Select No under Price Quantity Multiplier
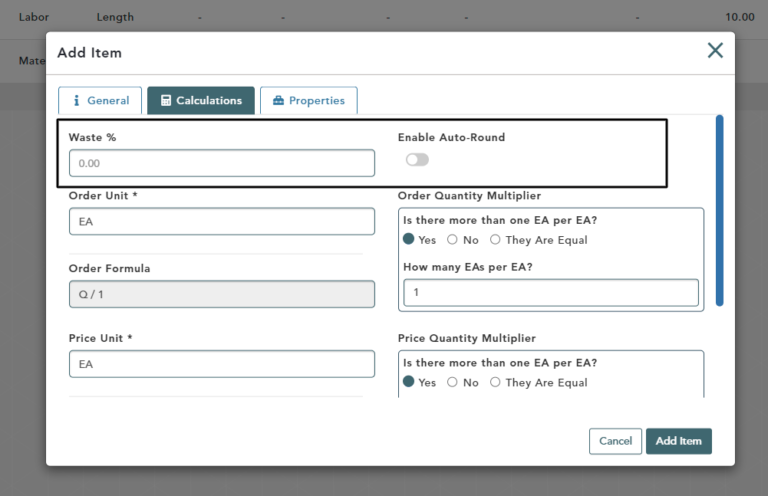 [x=452, y=382]
